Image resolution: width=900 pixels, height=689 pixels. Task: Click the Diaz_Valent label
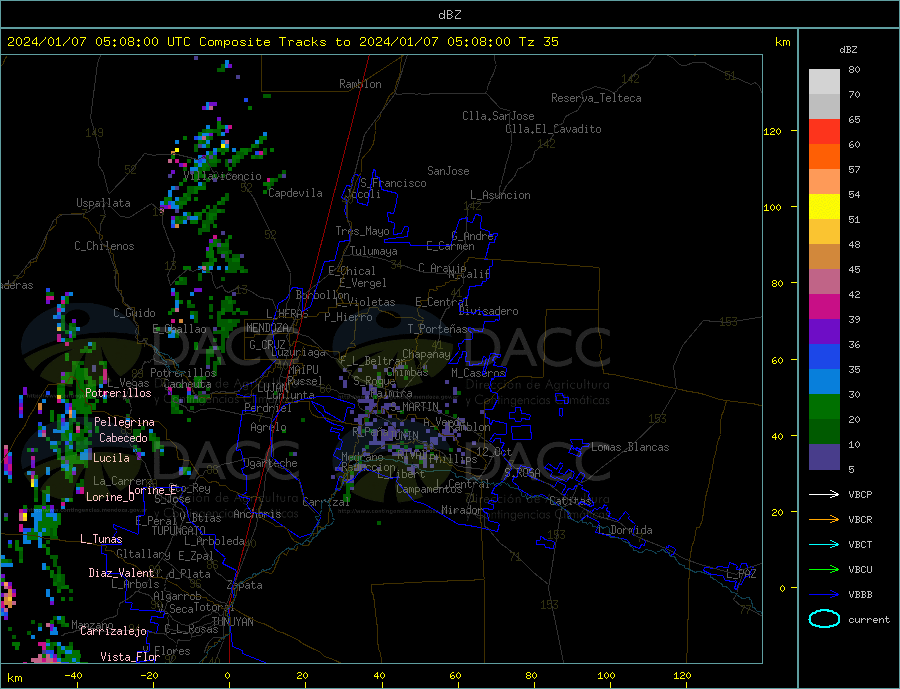coord(121,574)
